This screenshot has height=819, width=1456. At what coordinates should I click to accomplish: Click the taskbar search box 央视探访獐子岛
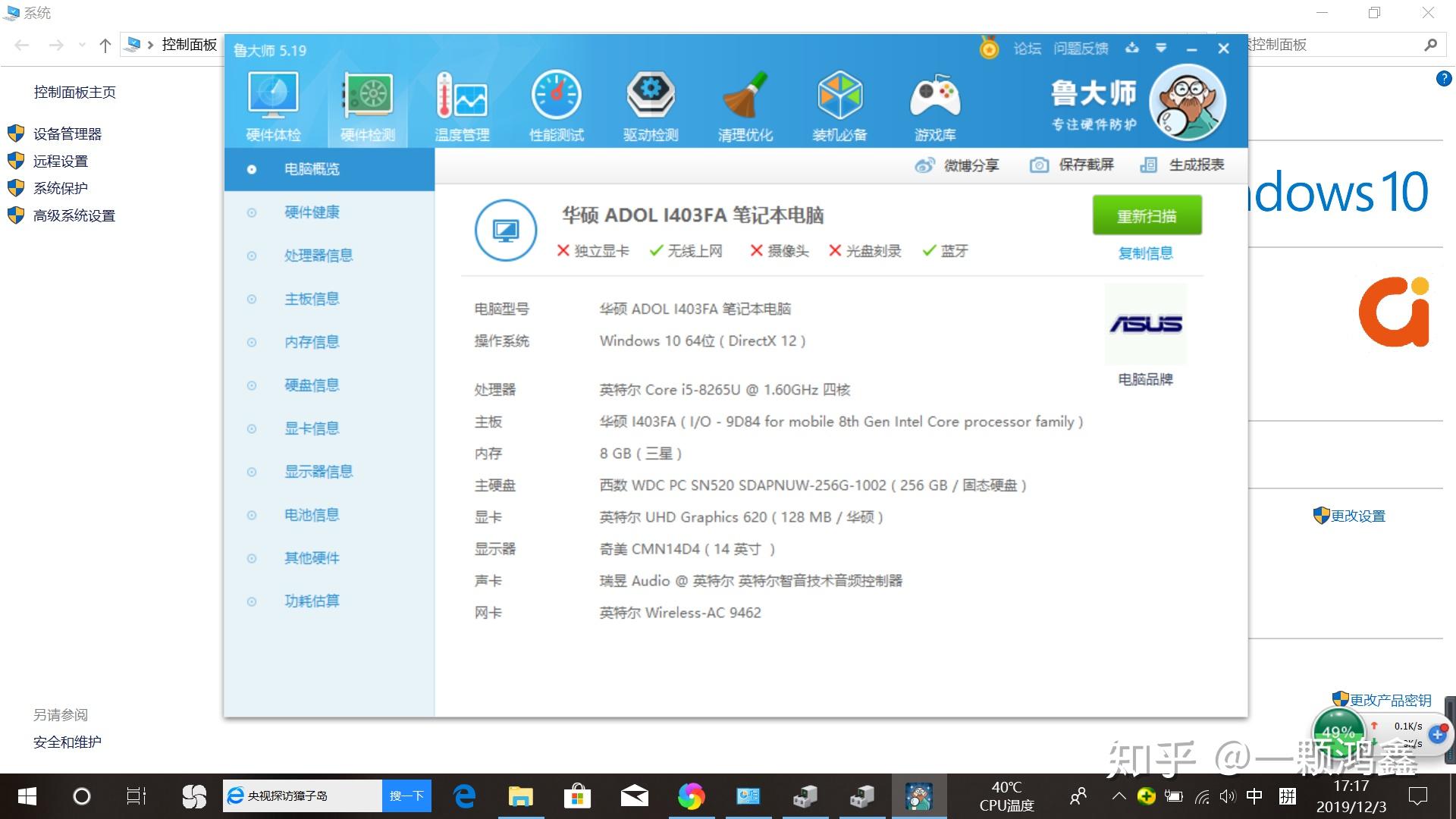[303, 795]
